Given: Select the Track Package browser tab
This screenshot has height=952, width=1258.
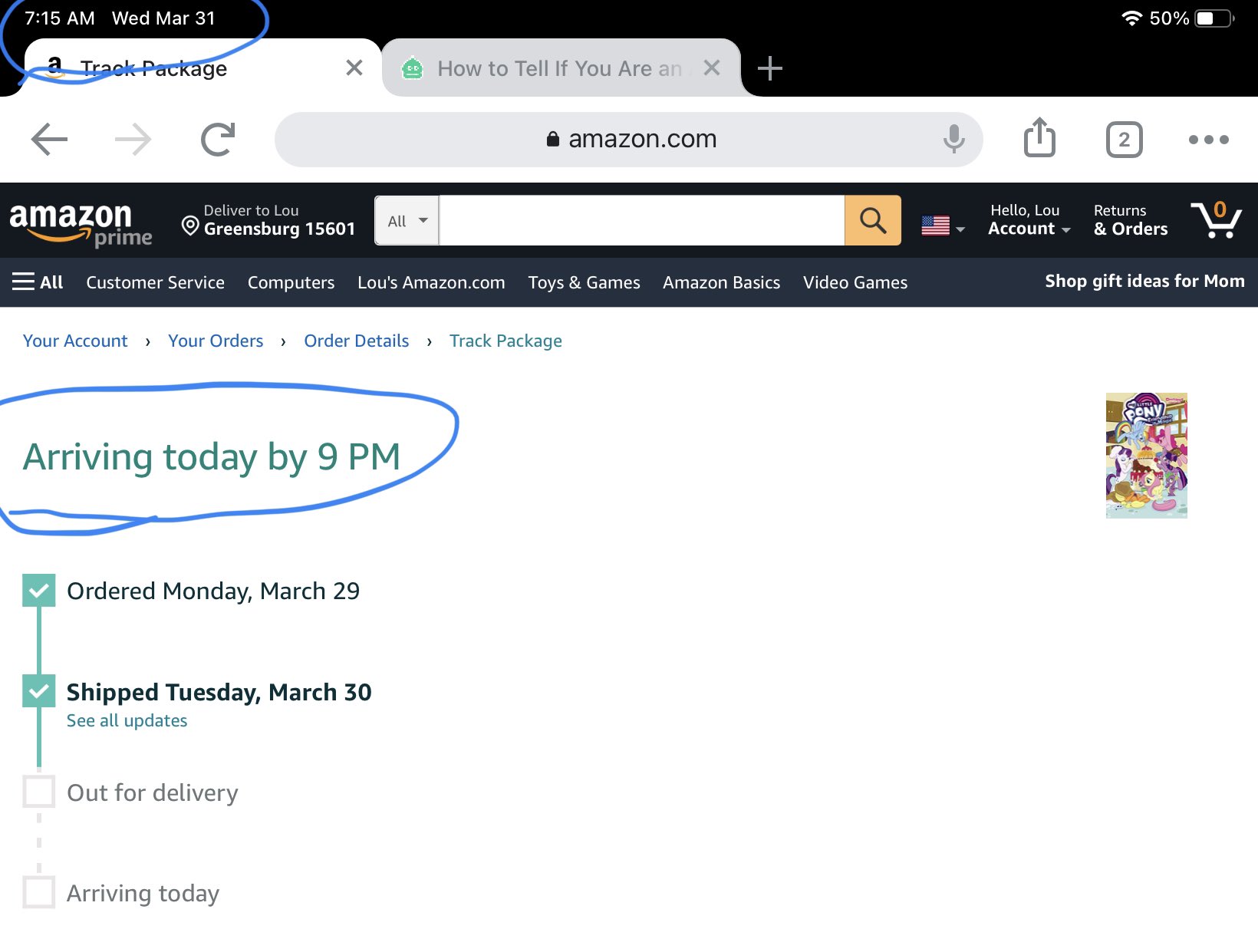Looking at the screenshot, I should 203,68.
